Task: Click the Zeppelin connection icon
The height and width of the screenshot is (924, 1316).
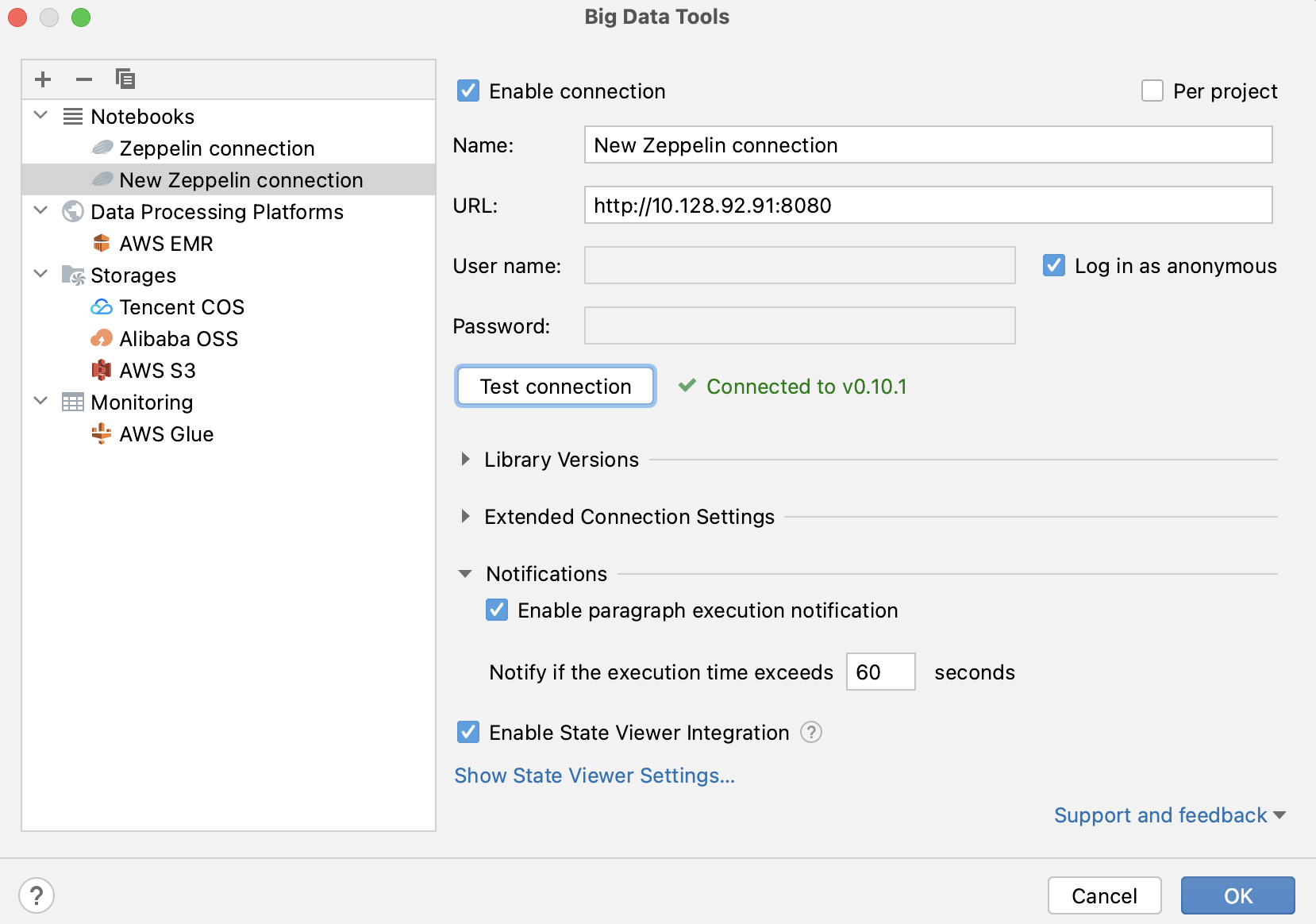Action: [x=102, y=148]
